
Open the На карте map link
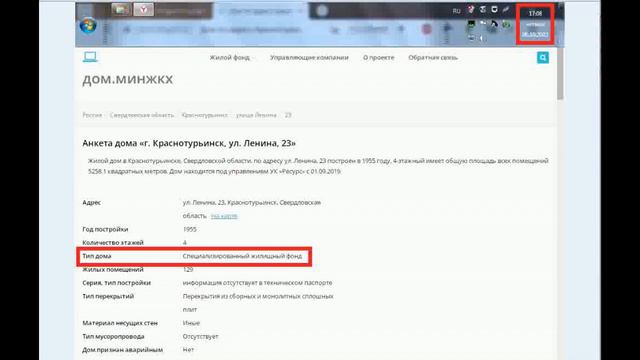pos(224,216)
